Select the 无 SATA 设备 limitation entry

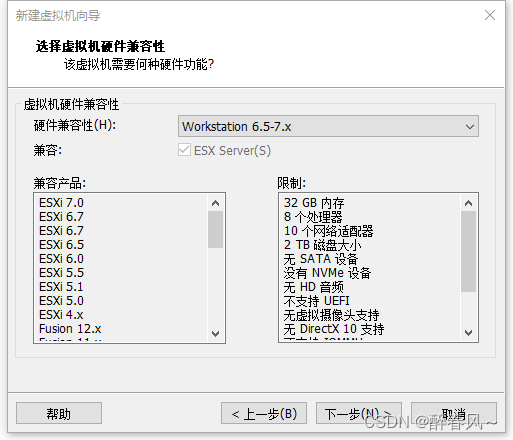click(321, 259)
